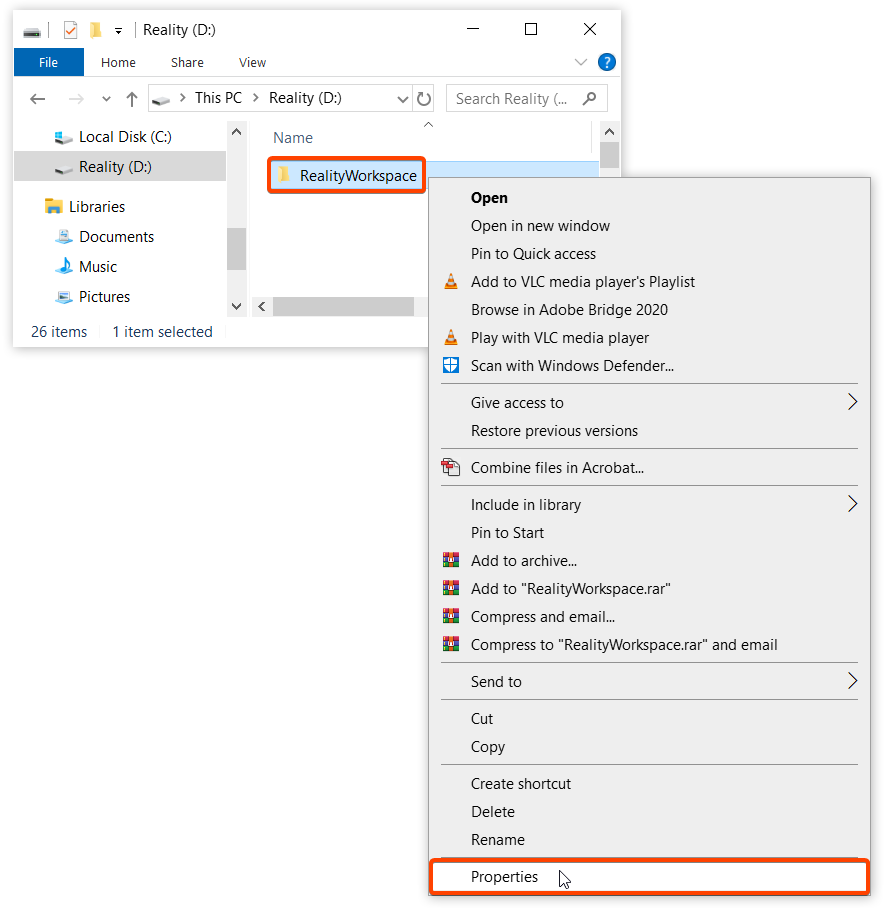The image size is (886, 908).
Task: Open the address bar history dropdown
Action: coord(403,98)
